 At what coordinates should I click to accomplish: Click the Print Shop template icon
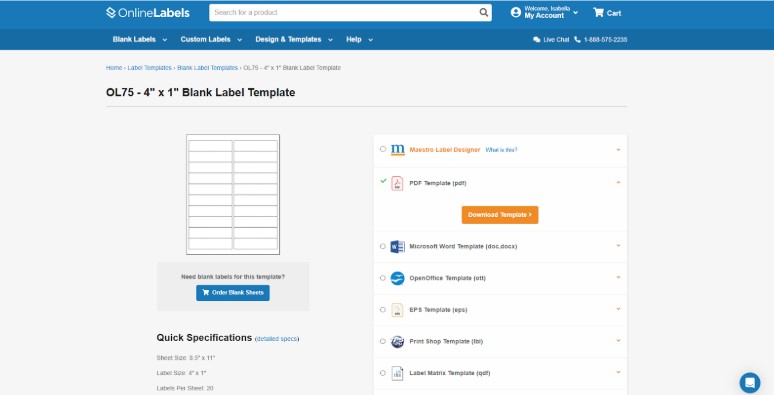coord(397,341)
